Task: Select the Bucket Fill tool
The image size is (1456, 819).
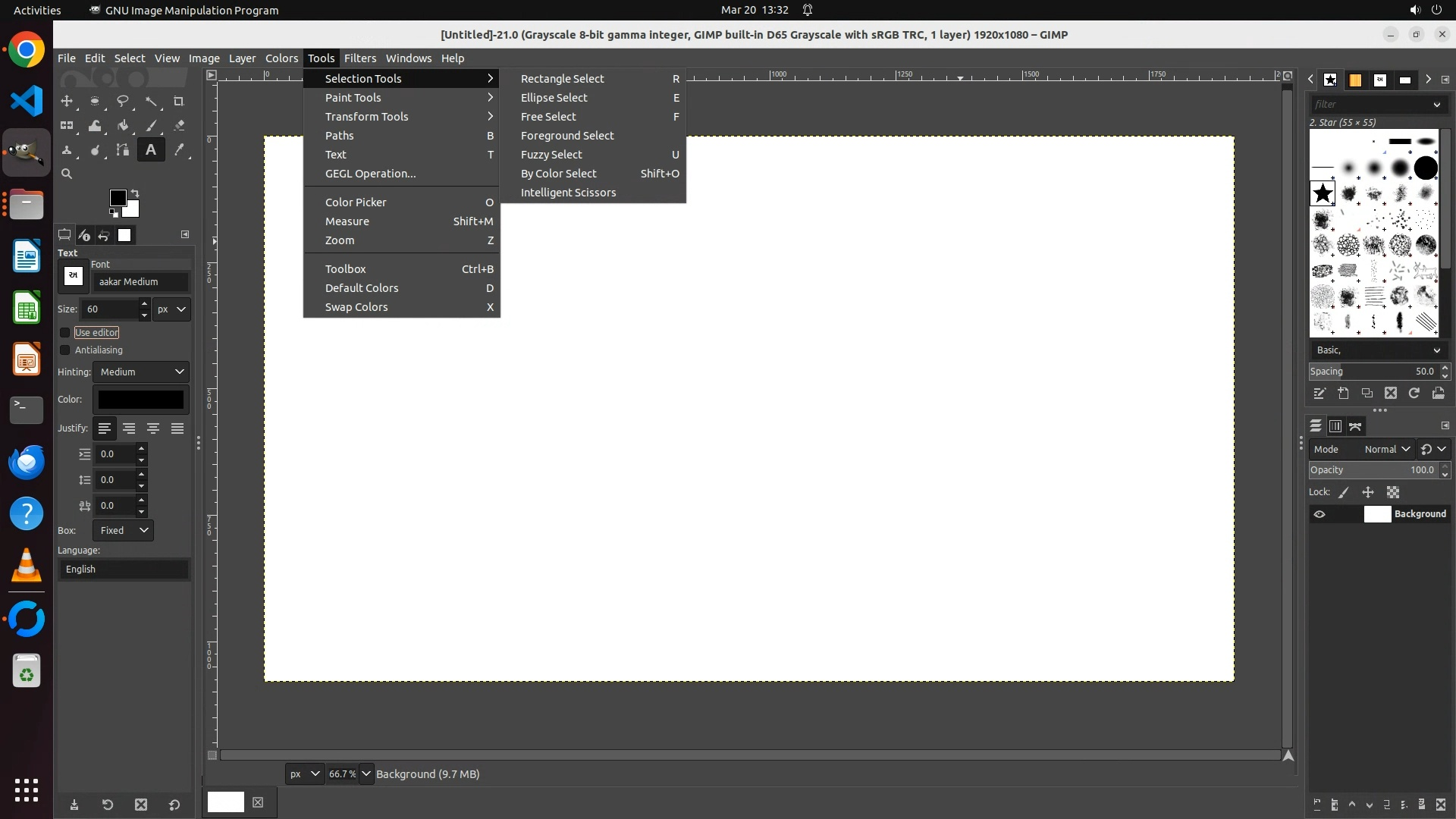Action: (x=123, y=126)
